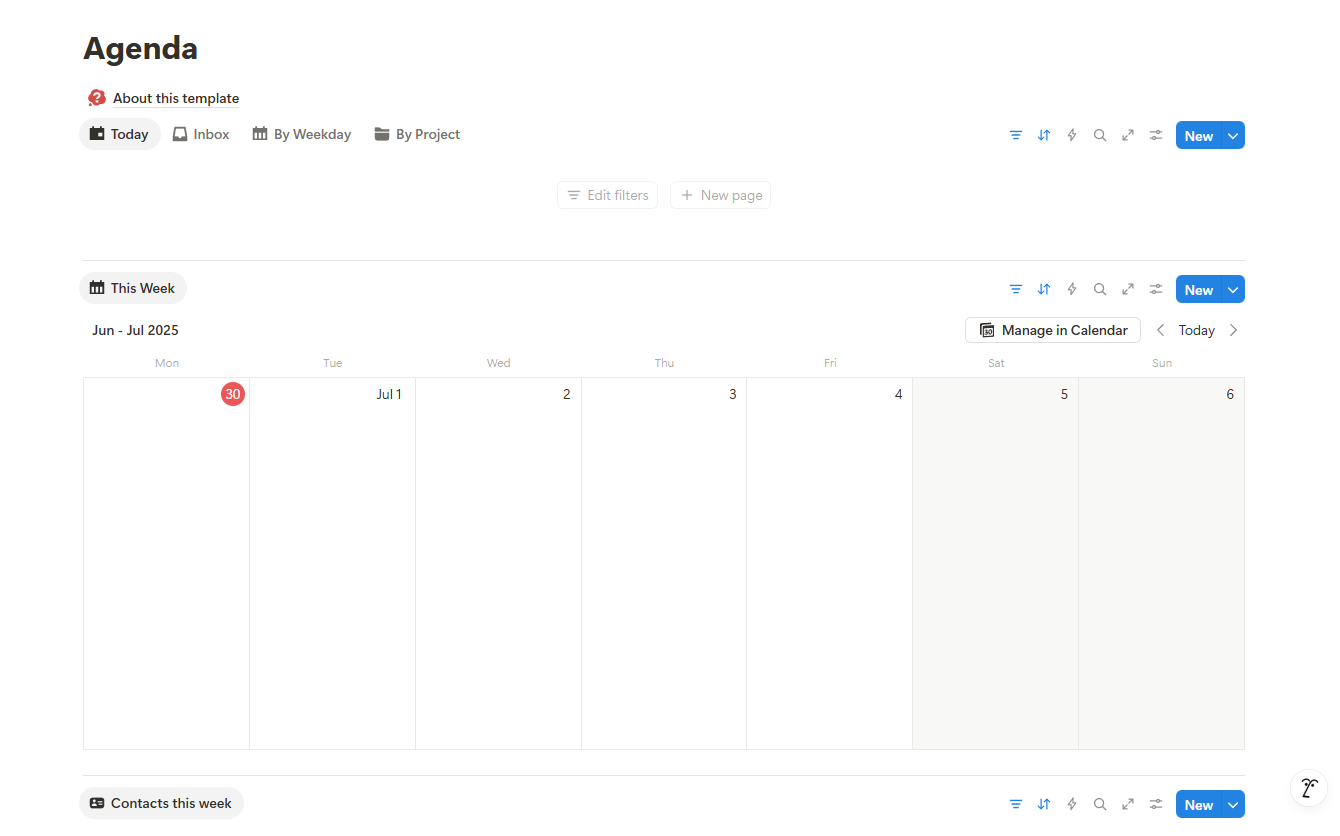Open the By Project tab
This screenshot has height=836, width=1340.
[417, 134]
